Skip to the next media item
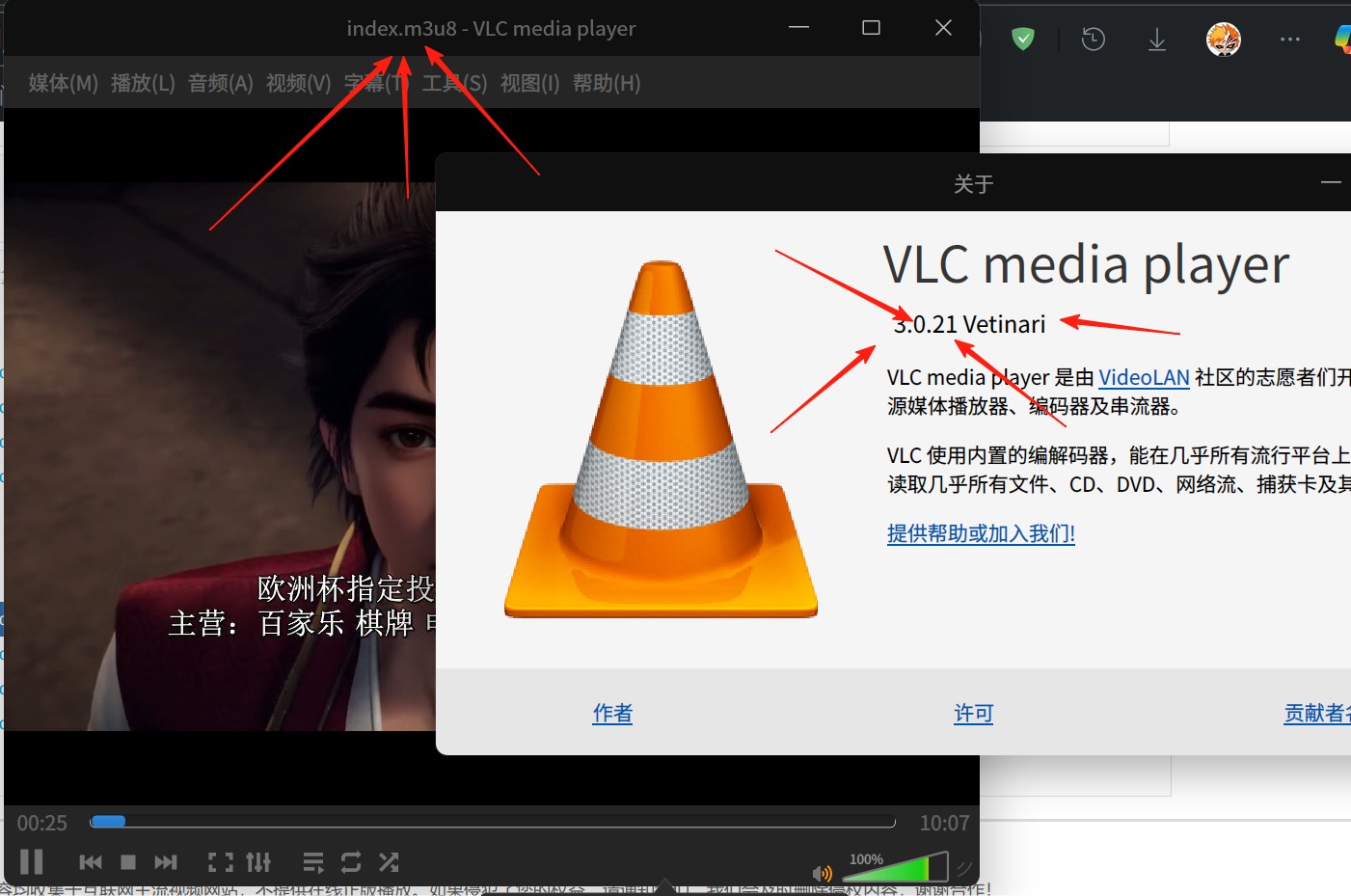The height and width of the screenshot is (896, 1351). (x=166, y=862)
